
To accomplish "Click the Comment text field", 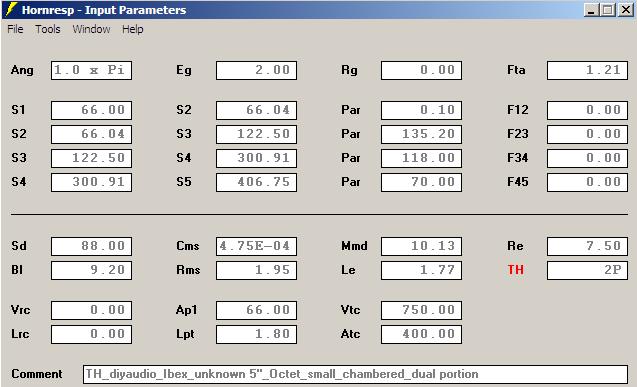I will tap(355, 374).
